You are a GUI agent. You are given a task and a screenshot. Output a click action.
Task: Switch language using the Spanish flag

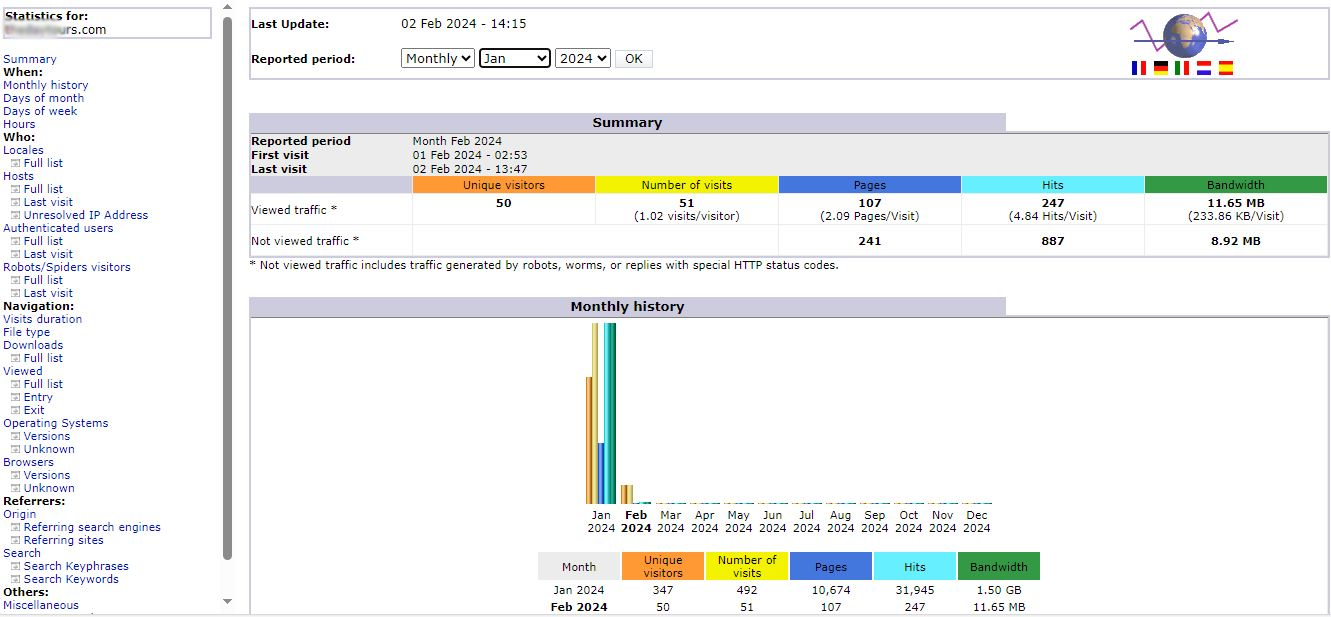tap(1226, 68)
